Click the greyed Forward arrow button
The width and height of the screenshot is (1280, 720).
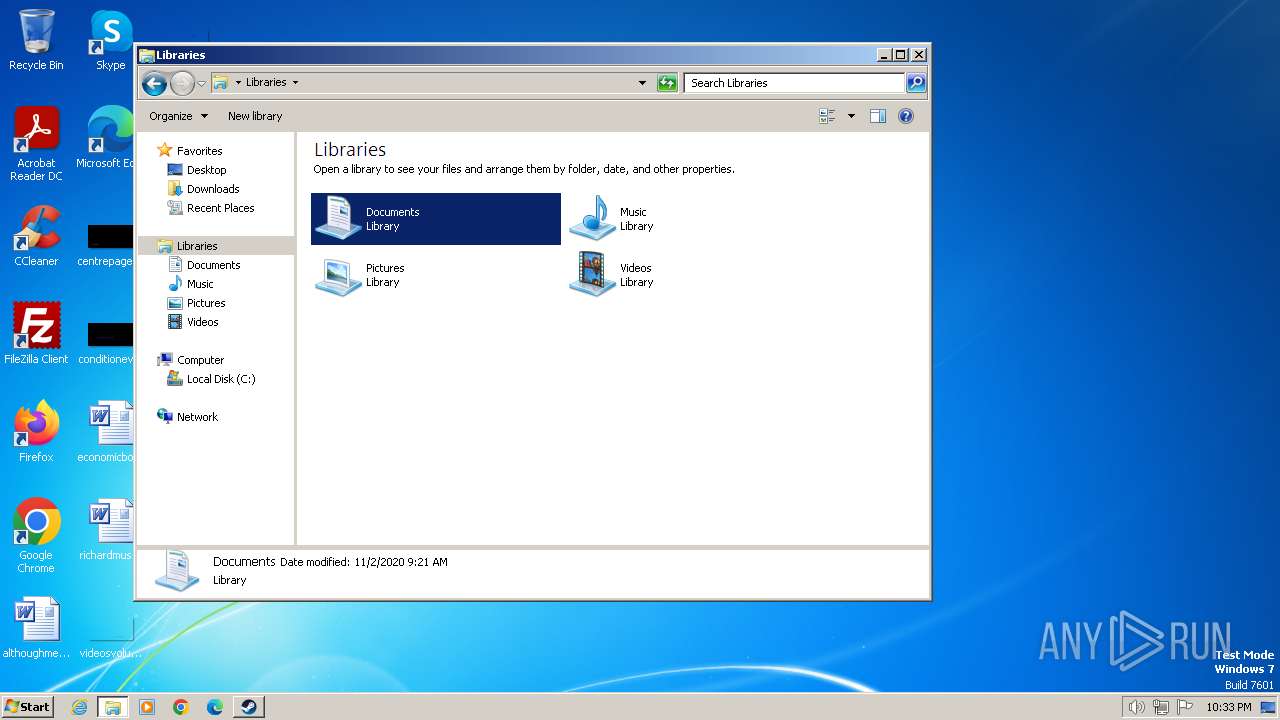(182, 83)
